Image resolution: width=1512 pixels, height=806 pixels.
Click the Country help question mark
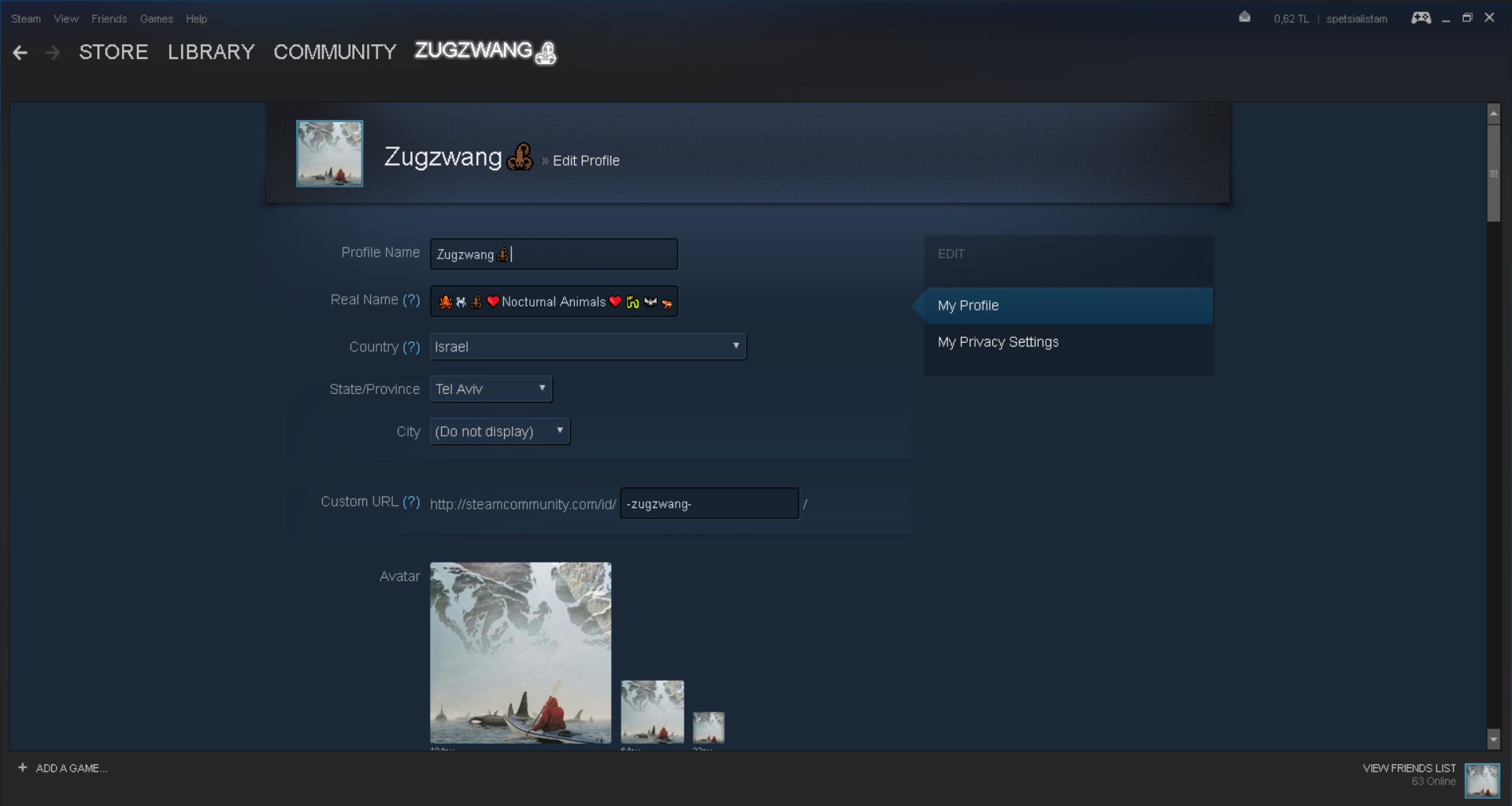pyautogui.click(x=411, y=347)
